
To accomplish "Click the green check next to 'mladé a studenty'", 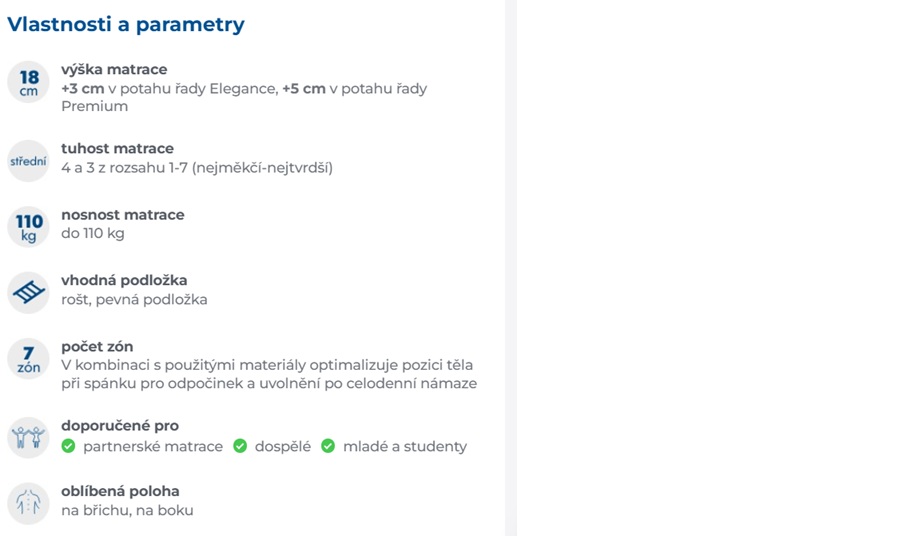I will [x=328, y=446].
